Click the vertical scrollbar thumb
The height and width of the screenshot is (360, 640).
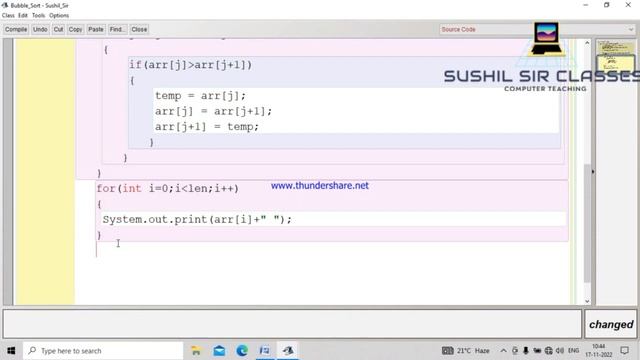587,223
